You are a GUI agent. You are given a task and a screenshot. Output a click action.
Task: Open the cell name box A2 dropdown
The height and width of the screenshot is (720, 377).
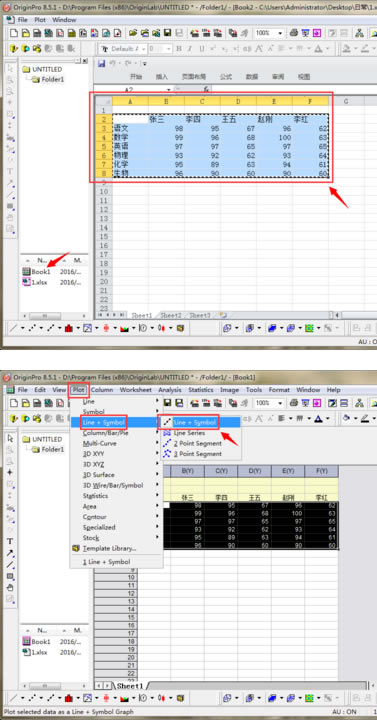click(x=169, y=90)
